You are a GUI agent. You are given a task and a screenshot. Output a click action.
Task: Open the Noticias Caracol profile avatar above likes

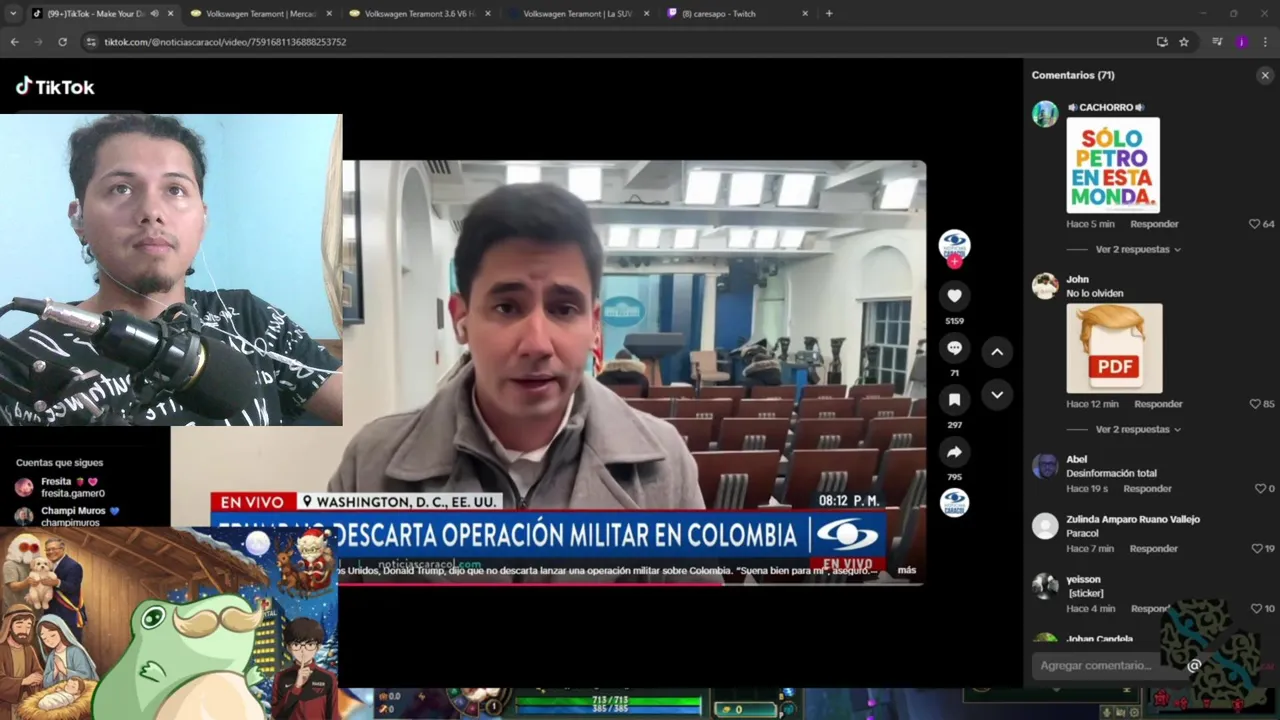(x=954, y=244)
